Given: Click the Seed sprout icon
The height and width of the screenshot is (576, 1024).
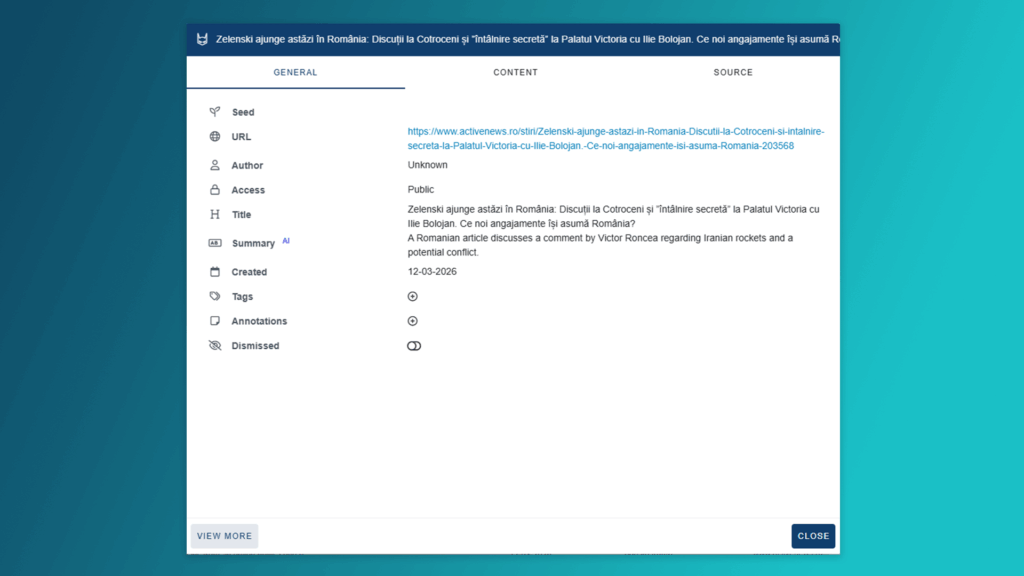Looking at the screenshot, I should click(x=214, y=112).
